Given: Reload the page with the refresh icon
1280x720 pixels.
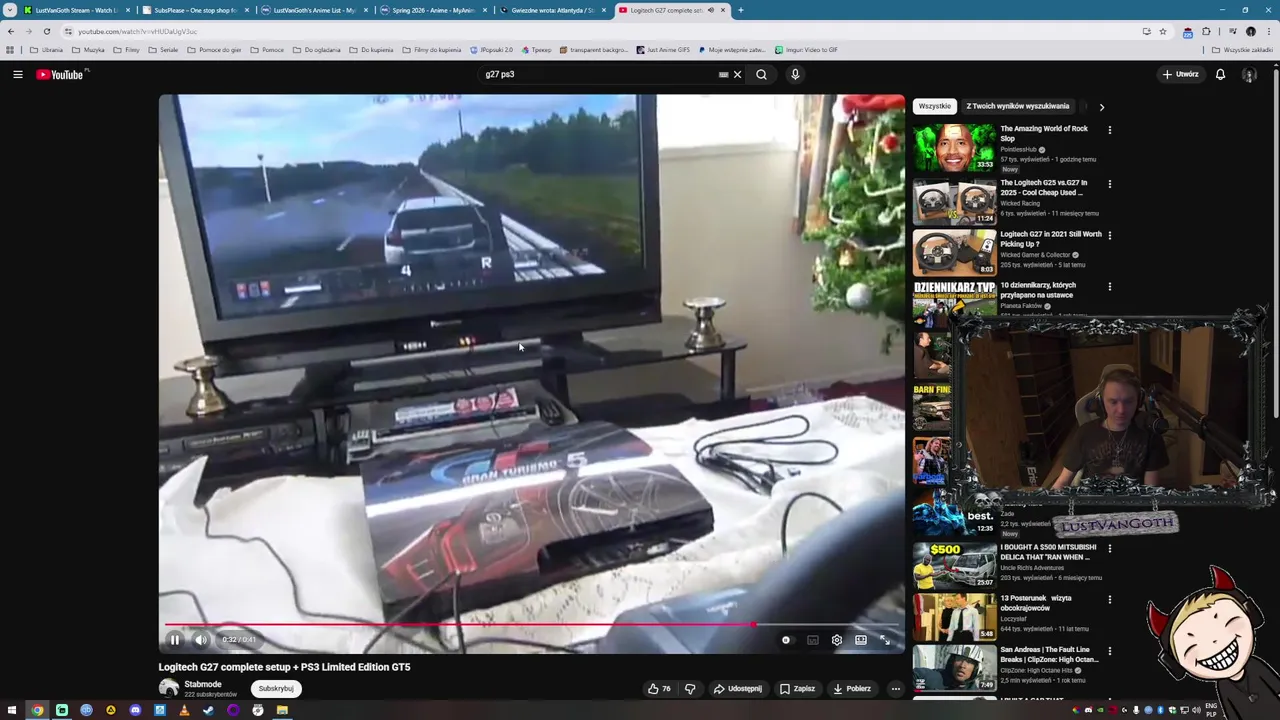Looking at the screenshot, I should tap(46, 31).
